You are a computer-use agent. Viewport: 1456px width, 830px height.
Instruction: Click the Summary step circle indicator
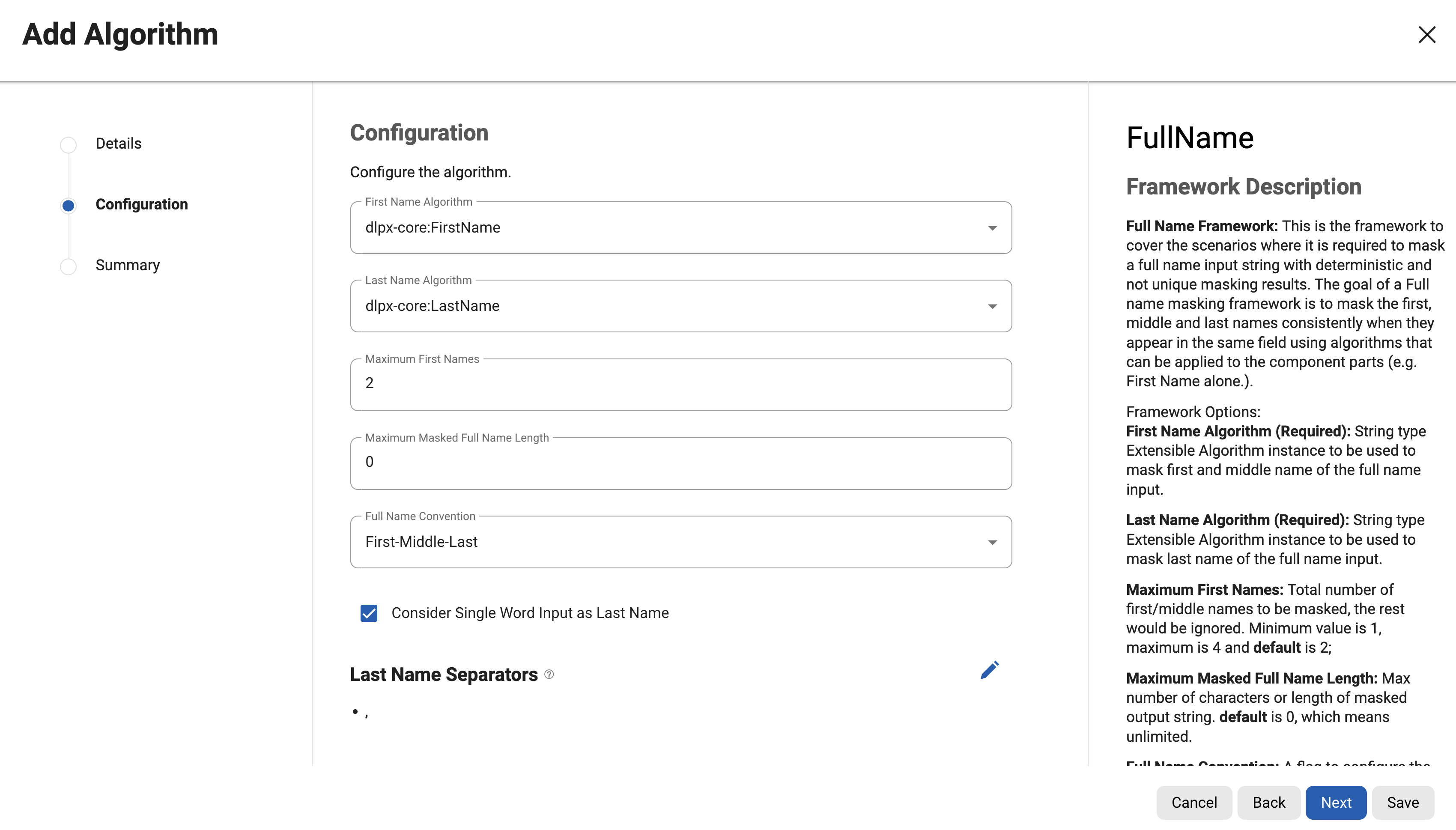(69, 266)
